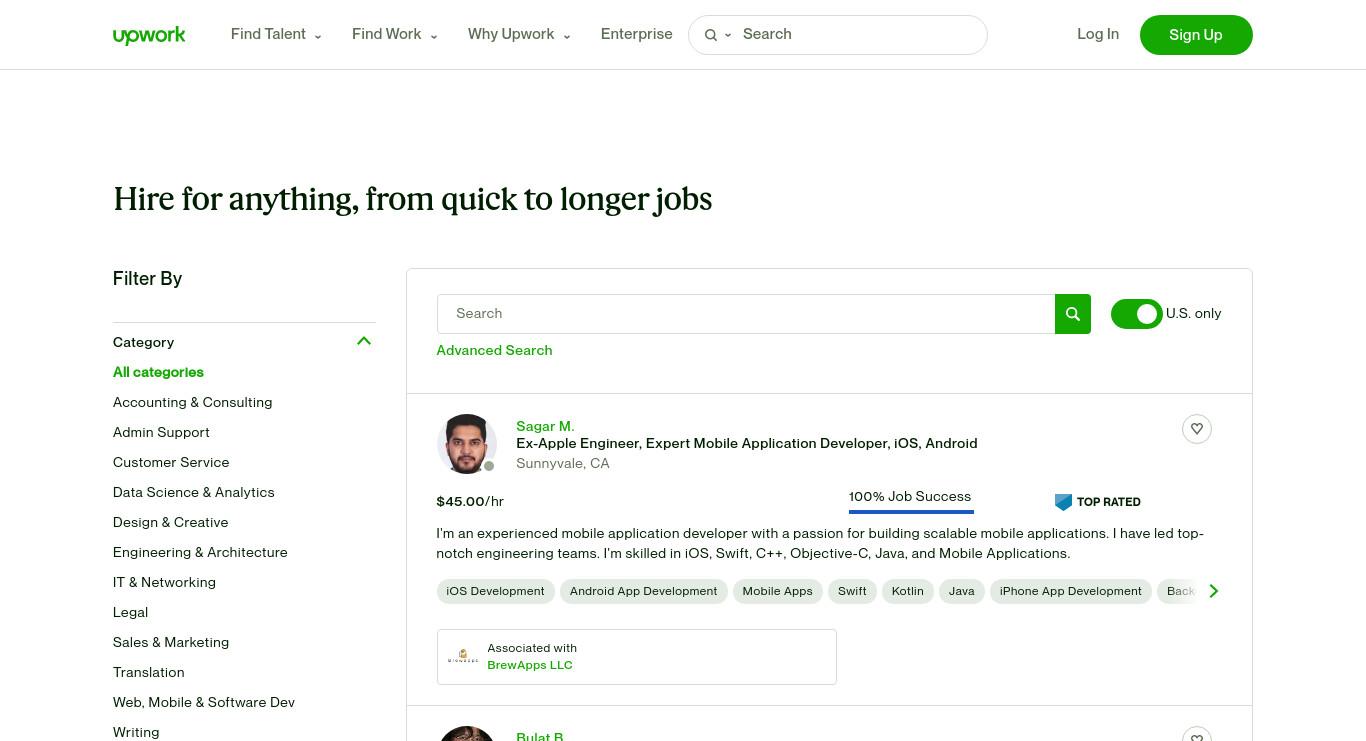Select the Design & Creative category

point(170,522)
